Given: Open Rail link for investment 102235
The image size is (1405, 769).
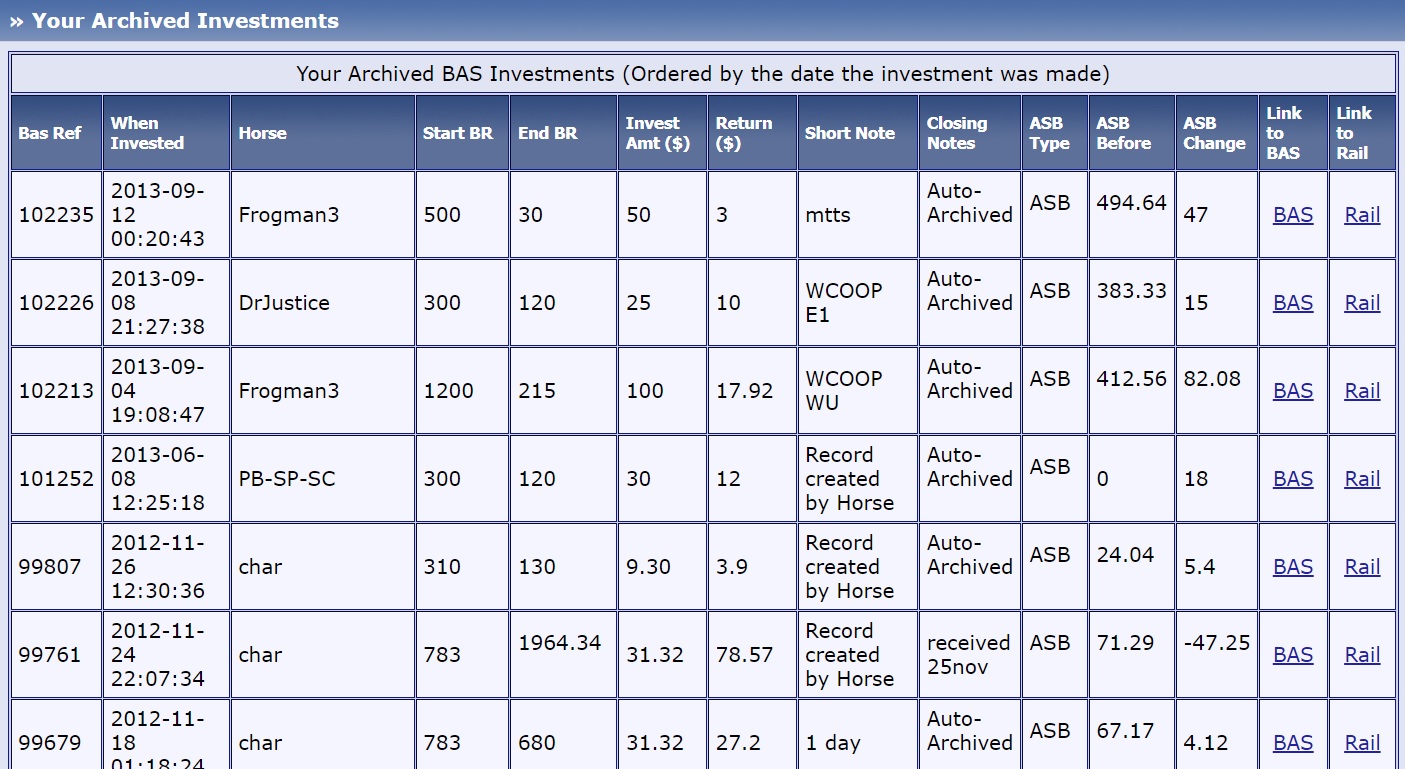Looking at the screenshot, I should (1362, 215).
